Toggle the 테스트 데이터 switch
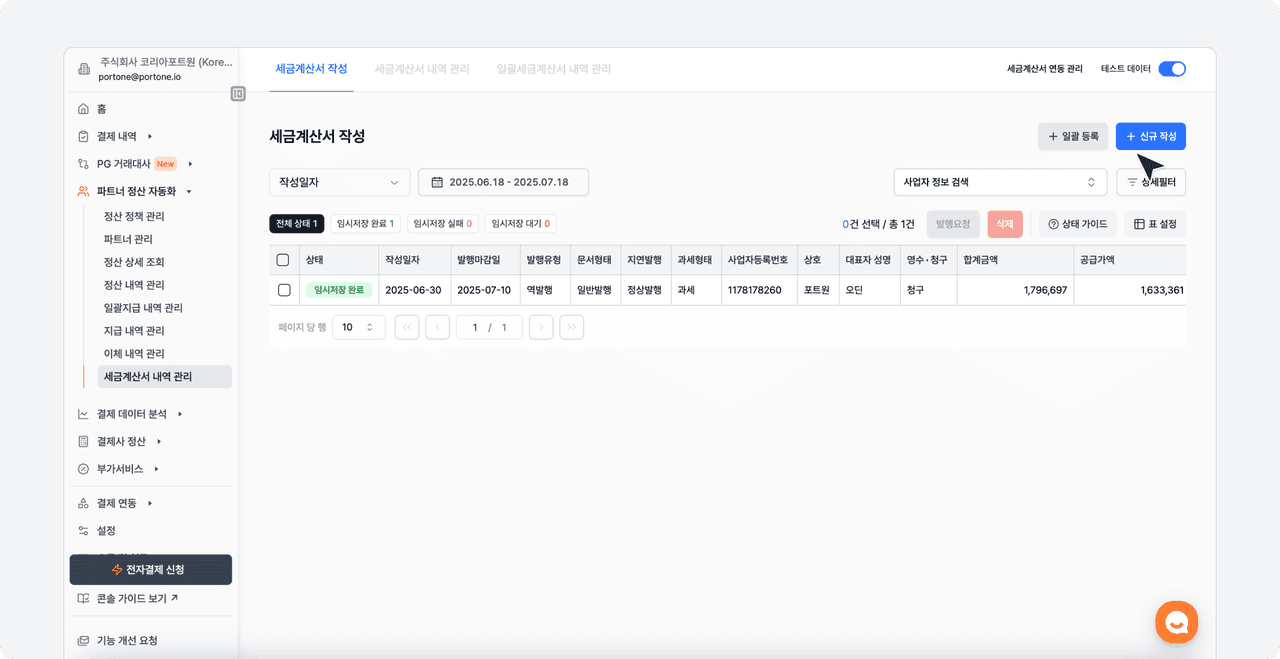The width and height of the screenshot is (1280, 659). tap(1171, 69)
